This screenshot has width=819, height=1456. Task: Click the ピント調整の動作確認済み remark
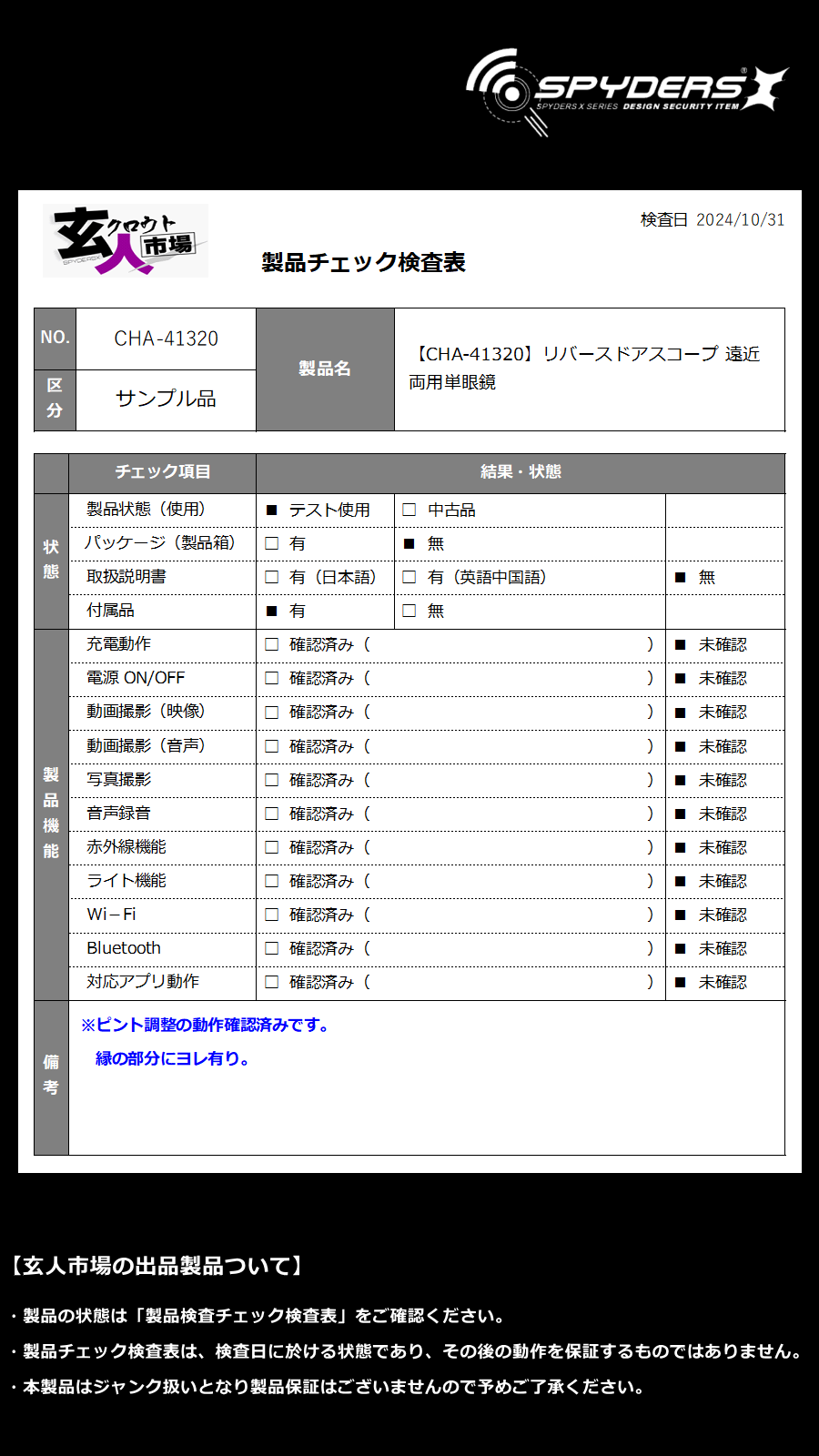(205, 1026)
